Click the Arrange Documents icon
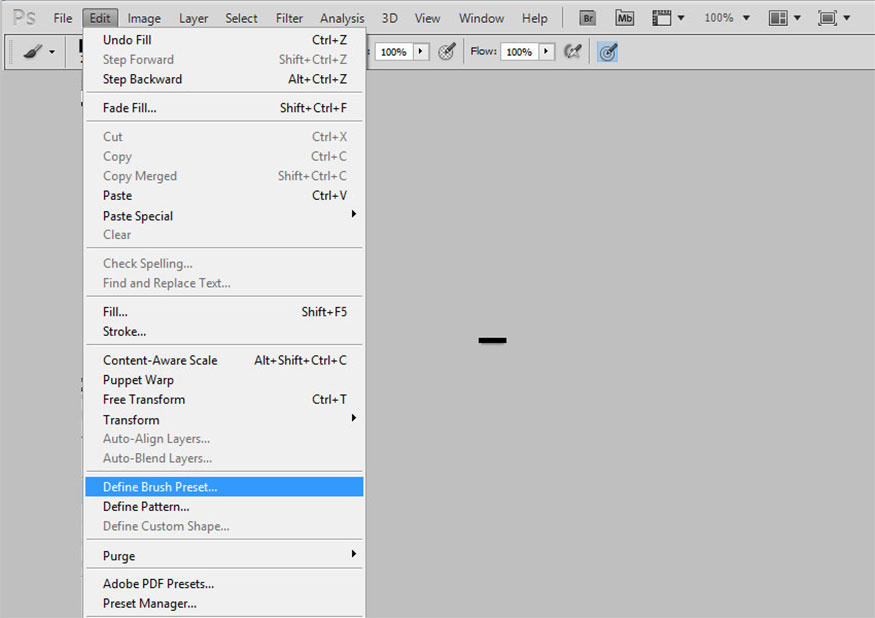The image size is (875, 618). pos(778,18)
